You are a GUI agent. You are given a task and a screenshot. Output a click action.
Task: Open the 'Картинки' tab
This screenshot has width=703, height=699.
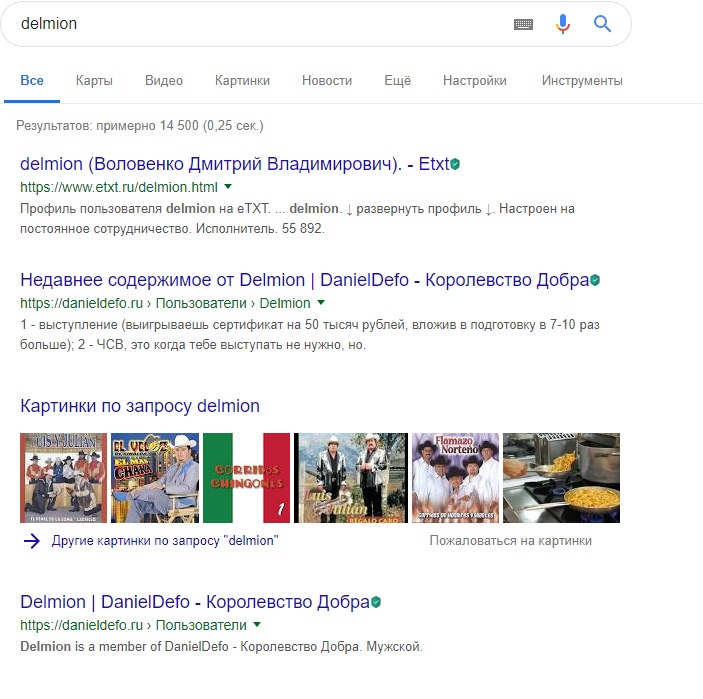[242, 81]
